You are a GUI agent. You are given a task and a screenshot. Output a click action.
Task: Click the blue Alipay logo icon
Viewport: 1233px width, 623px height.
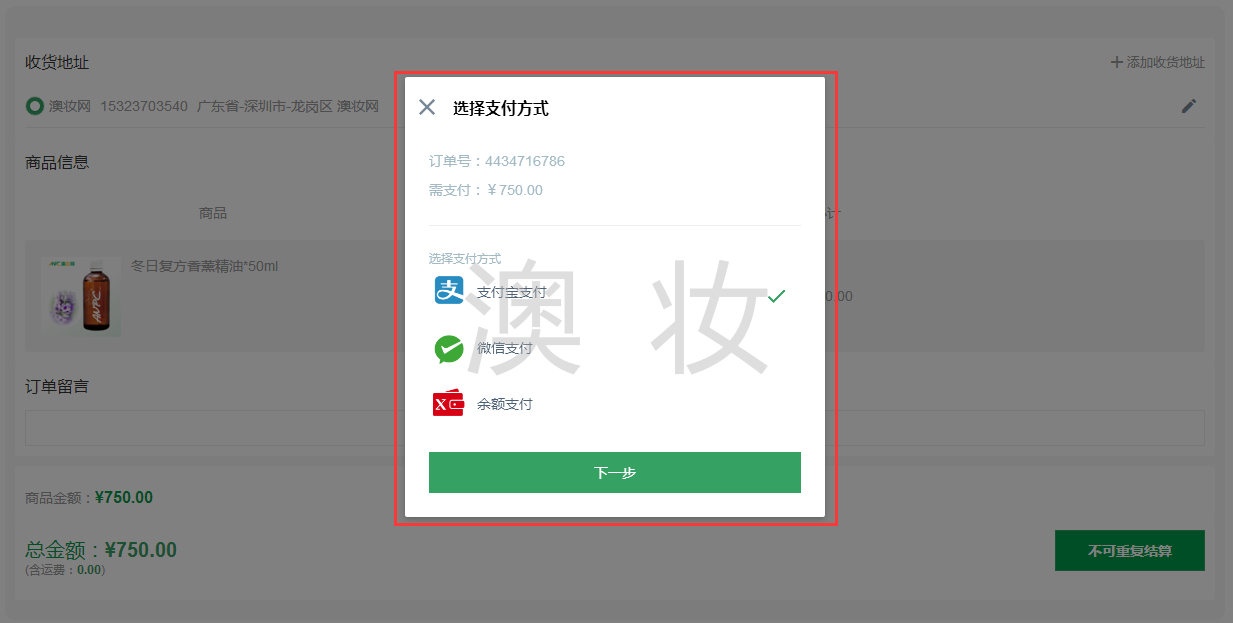[448, 291]
